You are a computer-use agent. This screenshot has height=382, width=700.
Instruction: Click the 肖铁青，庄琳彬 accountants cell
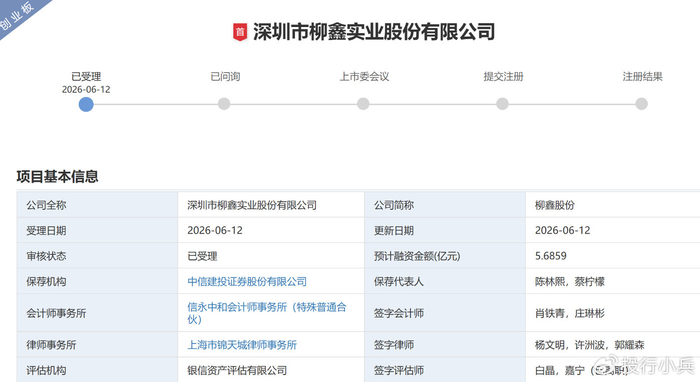click(x=612, y=313)
